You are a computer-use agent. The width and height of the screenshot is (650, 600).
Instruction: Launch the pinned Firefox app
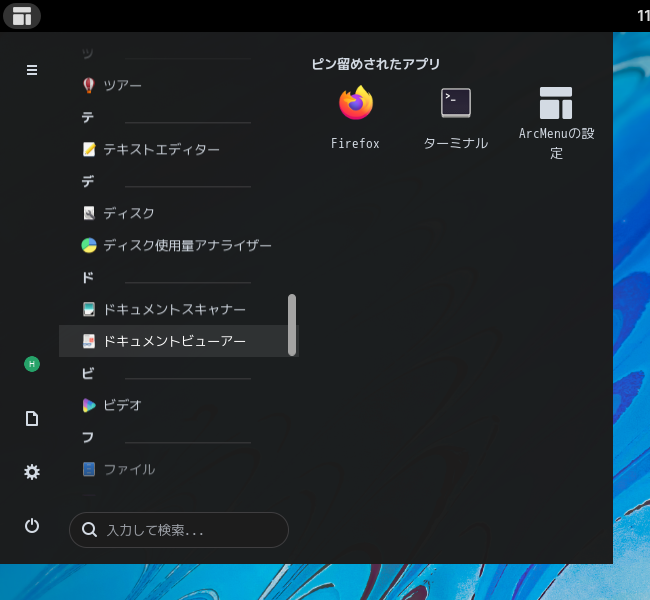(x=356, y=103)
